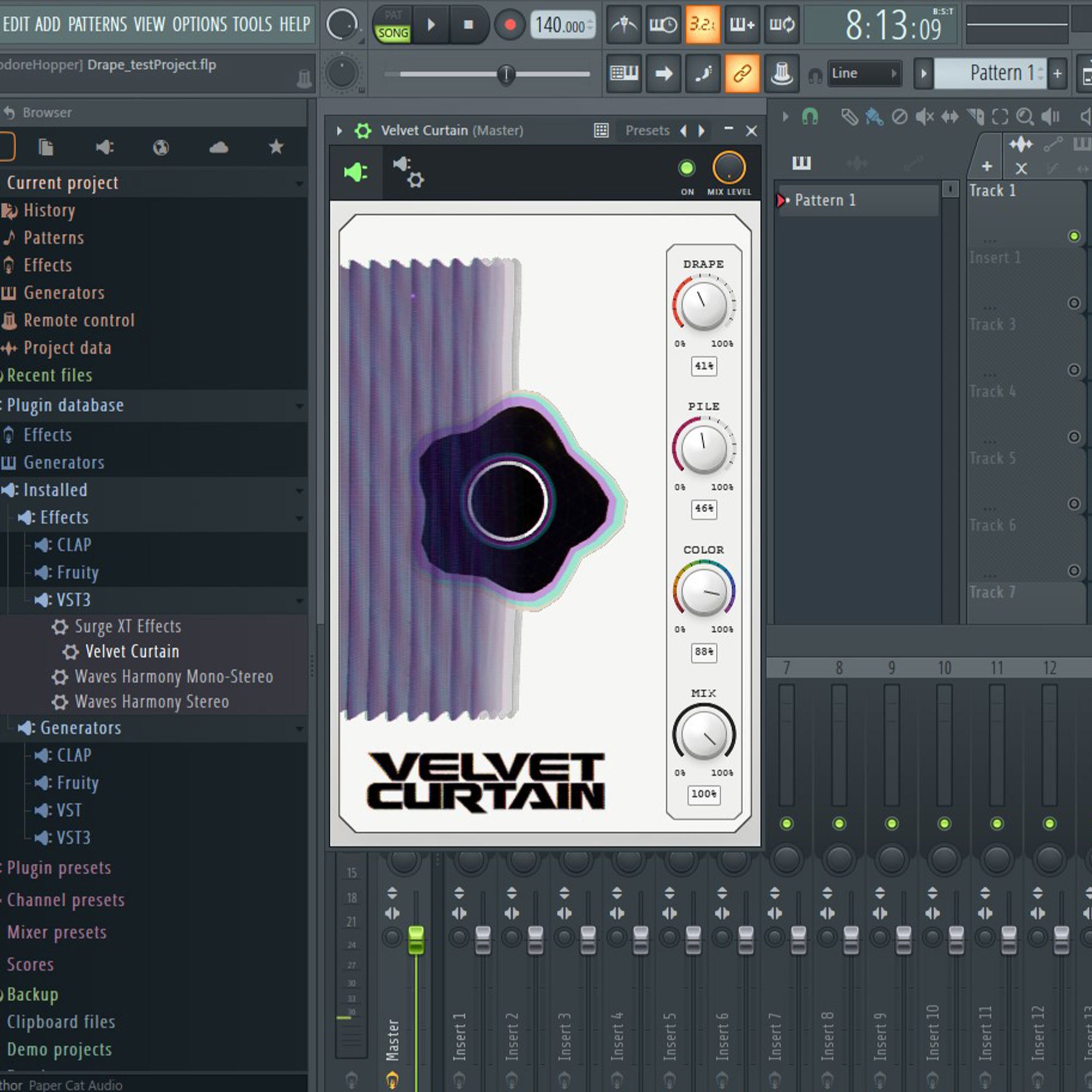Open the typing keyboard to piano icon
This screenshot has width=1092, height=1092.
[x=624, y=73]
